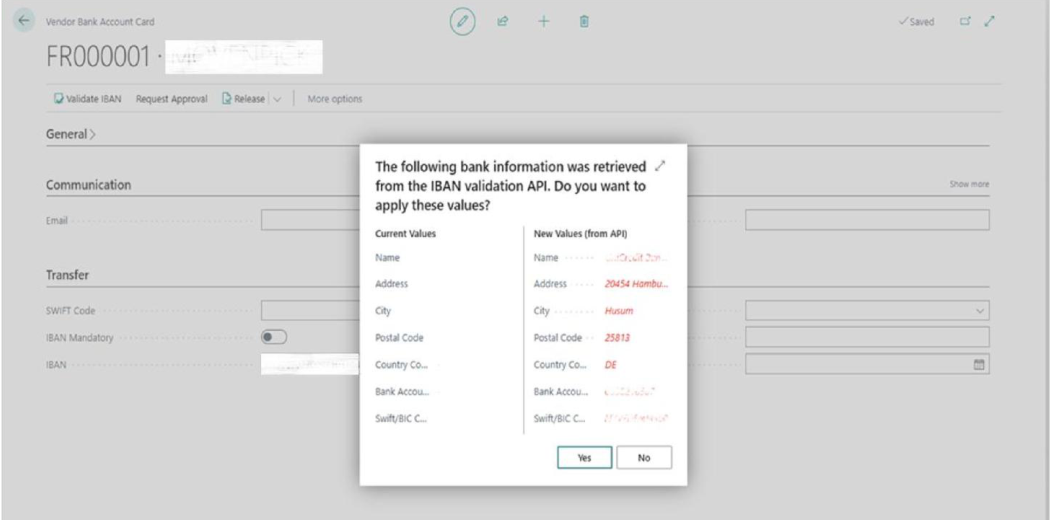This screenshot has width=1050, height=520.
Task: Create new record with plus icon
Action: pyautogui.click(x=543, y=21)
